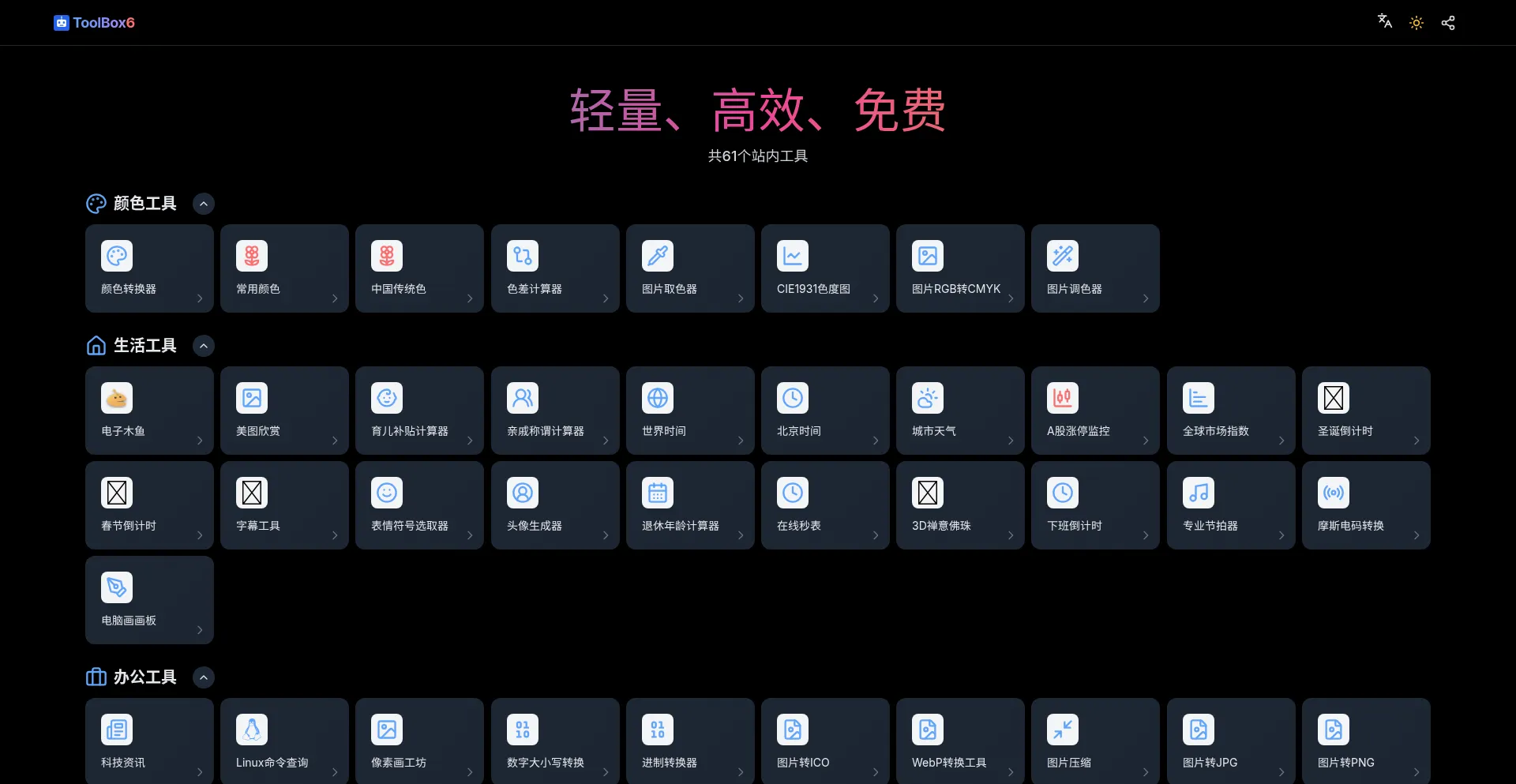The width and height of the screenshot is (1516, 784).
Task: Open the 育儿补贴计算器 baby icon
Action: tap(387, 398)
